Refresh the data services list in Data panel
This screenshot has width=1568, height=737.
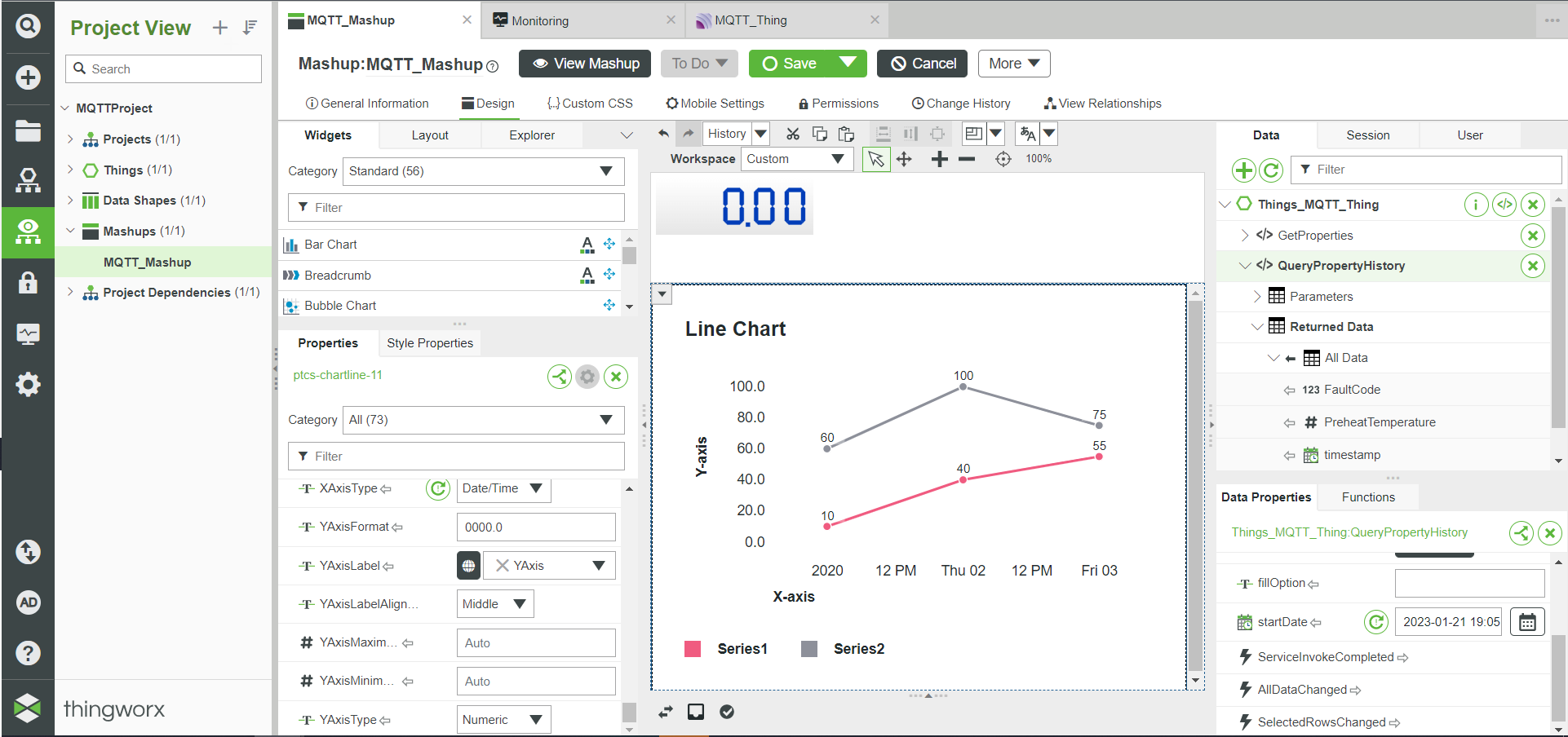pos(1271,170)
